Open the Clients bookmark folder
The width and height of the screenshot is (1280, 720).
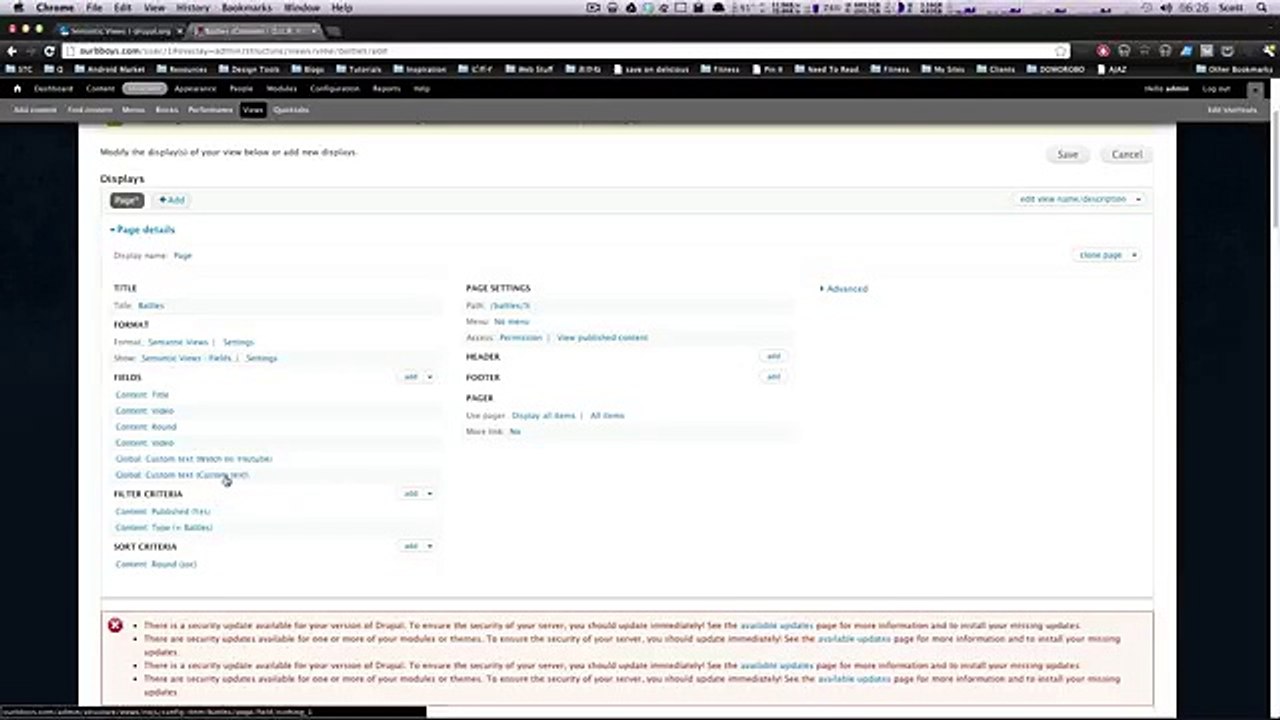coord(996,69)
